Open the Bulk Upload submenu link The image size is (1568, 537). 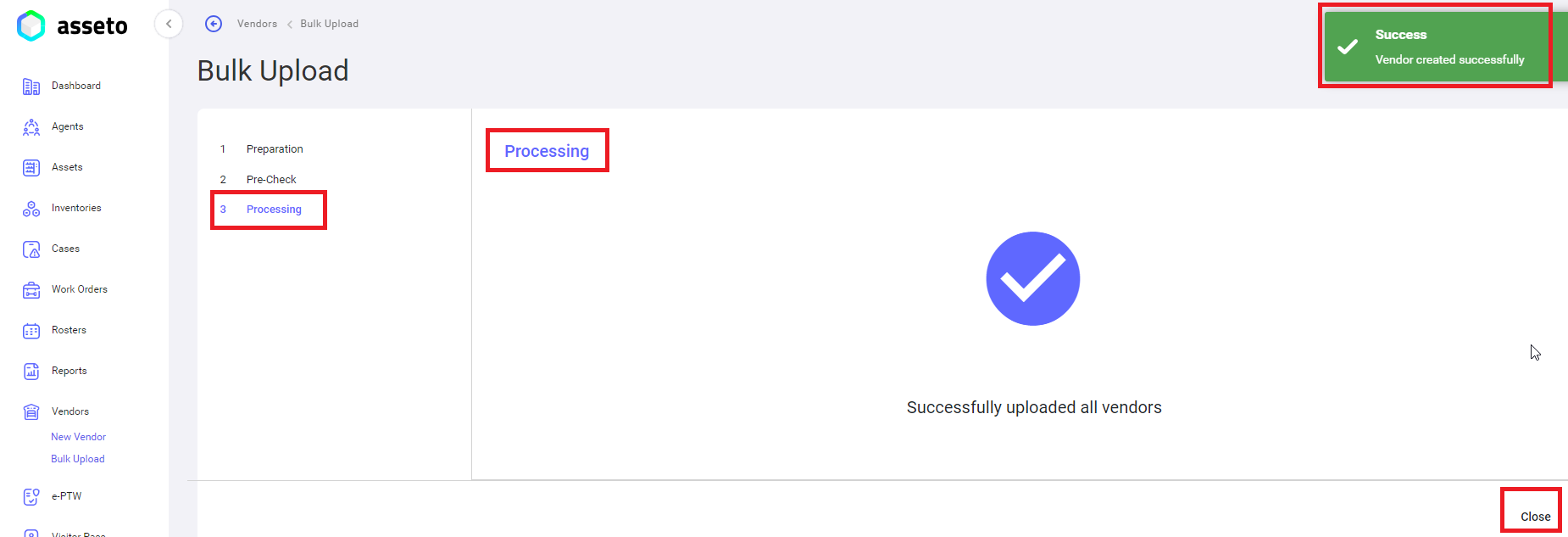pyautogui.click(x=78, y=459)
